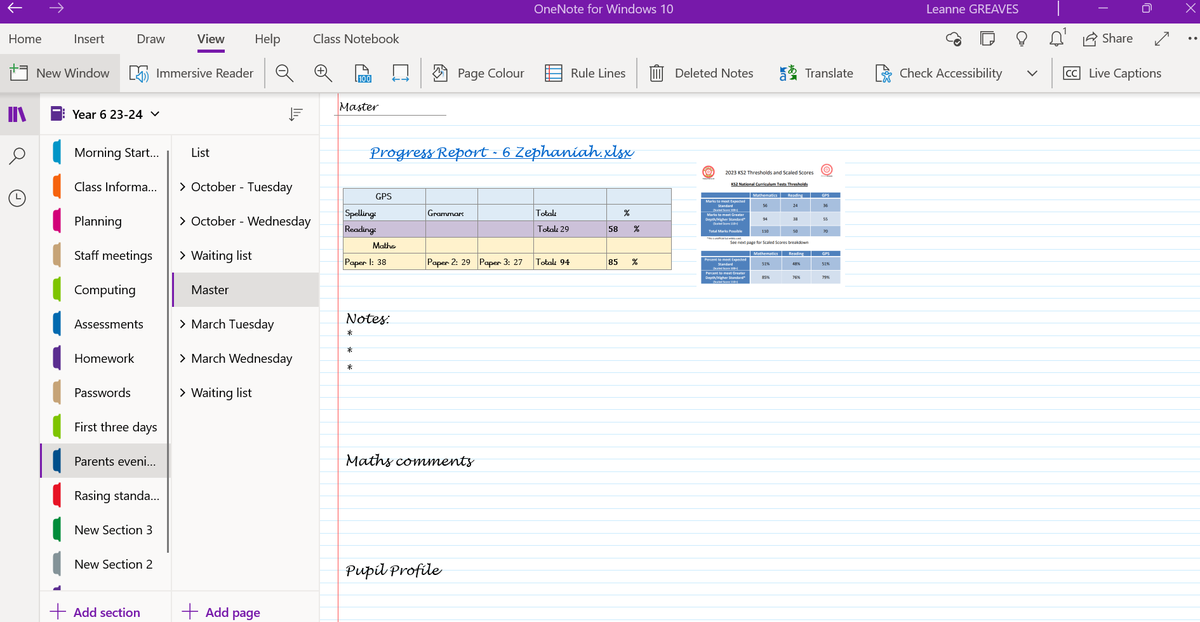
Task: Select the View tab
Action: [x=211, y=39]
